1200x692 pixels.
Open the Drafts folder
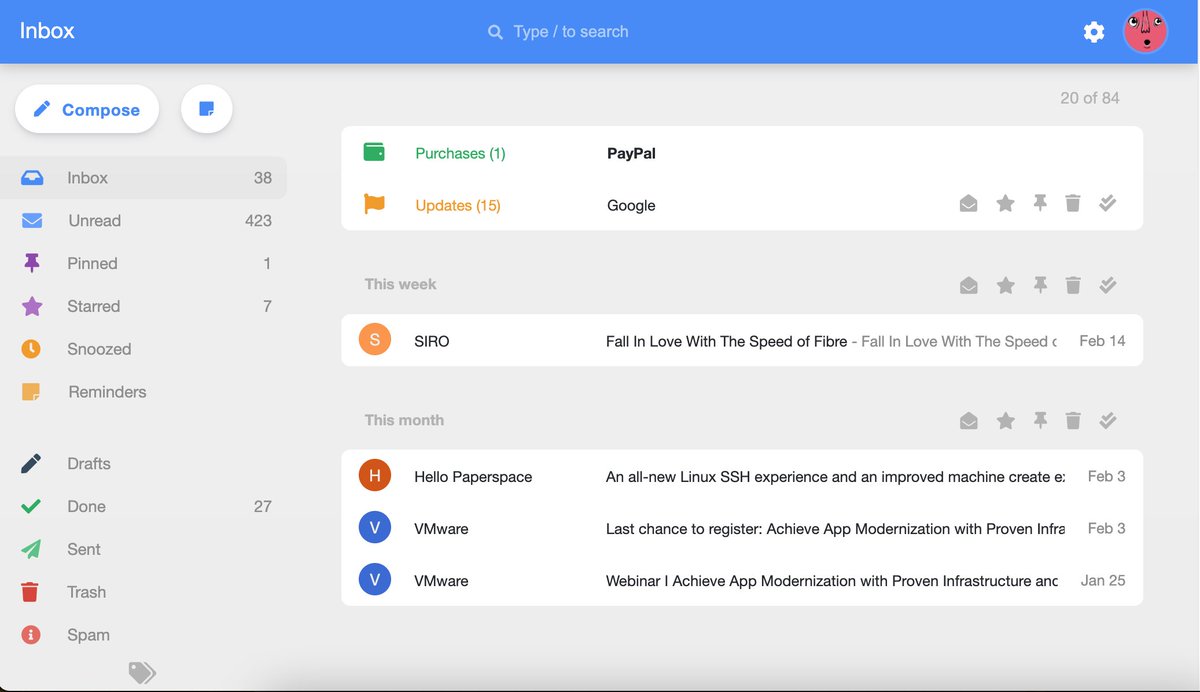pos(144,464)
